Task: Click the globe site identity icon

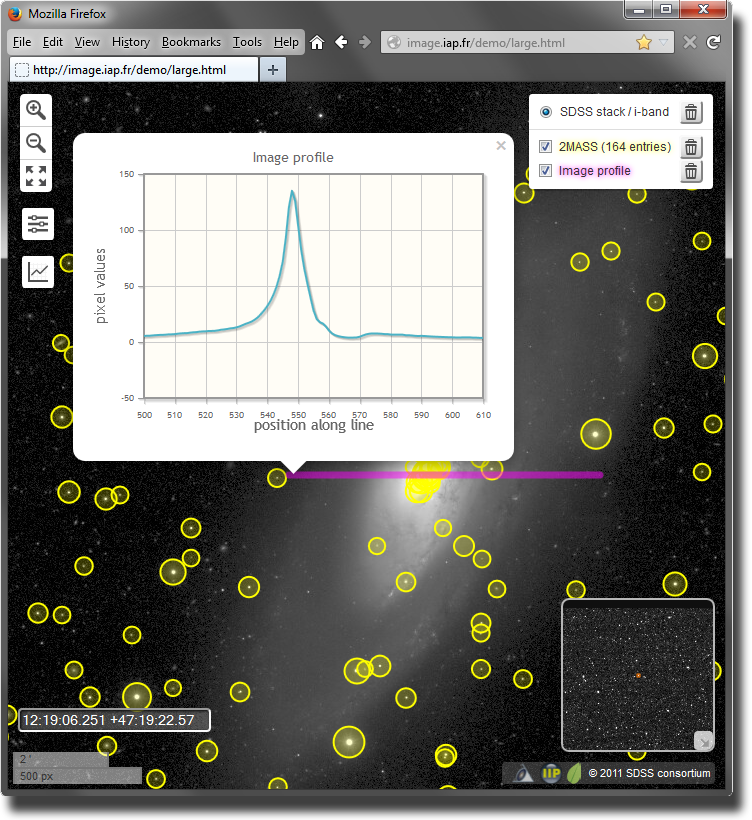Action: (394, 42)
